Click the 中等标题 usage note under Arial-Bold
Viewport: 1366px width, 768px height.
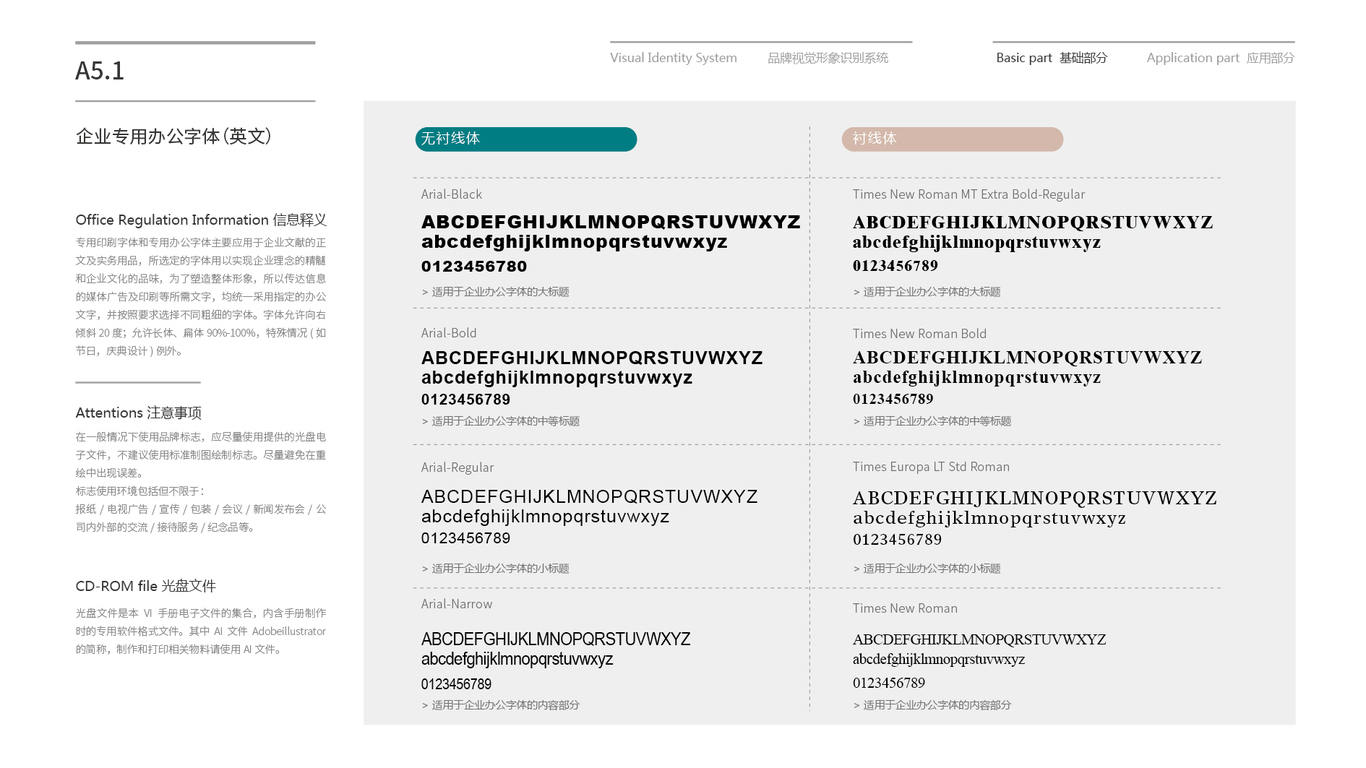pos(501,421)
